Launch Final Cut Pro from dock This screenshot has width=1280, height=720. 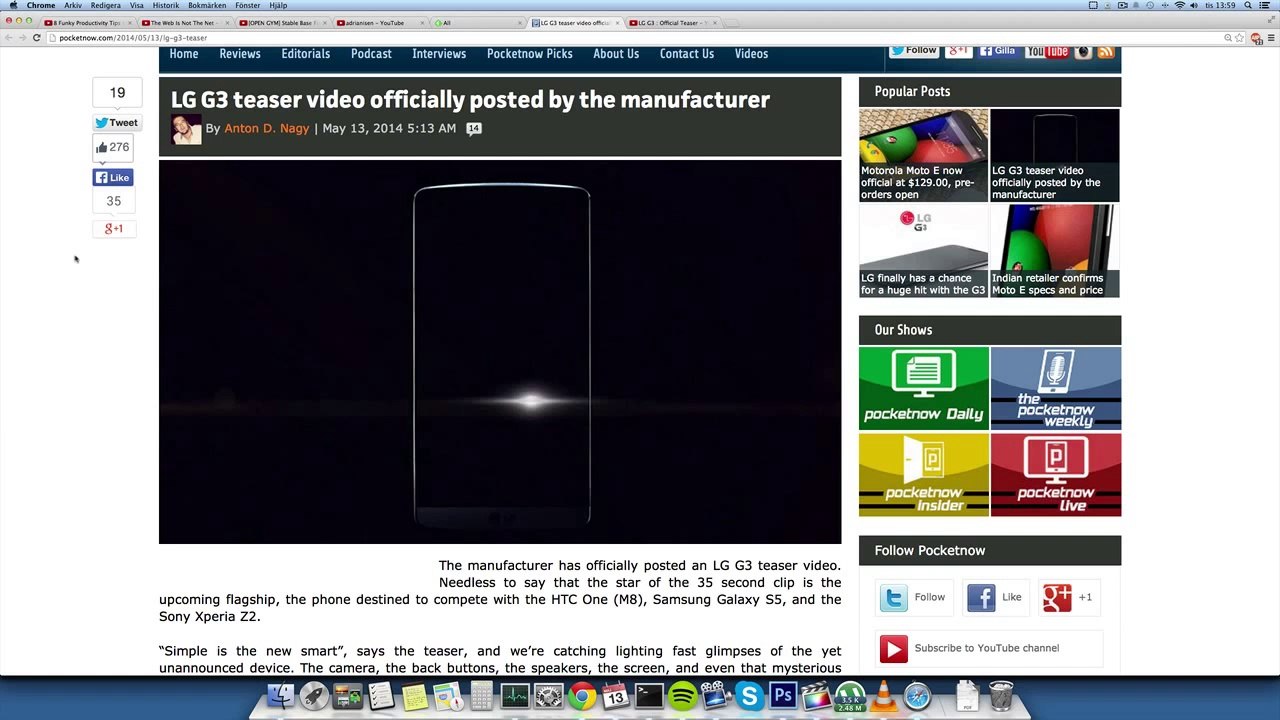[816, 695]
